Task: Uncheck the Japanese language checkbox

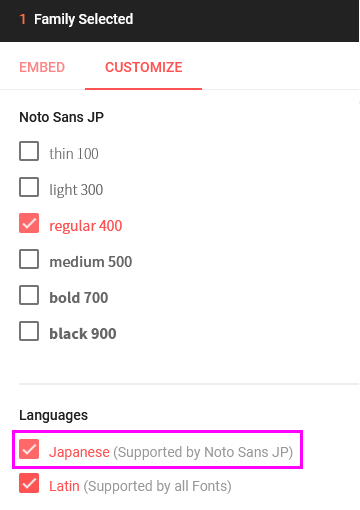Action: 29,449
